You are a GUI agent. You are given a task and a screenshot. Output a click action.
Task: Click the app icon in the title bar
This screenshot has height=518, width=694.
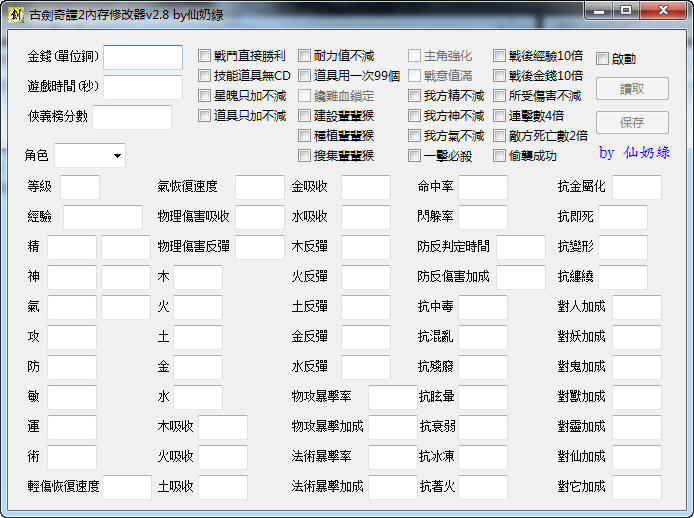(x=15, y=13)
